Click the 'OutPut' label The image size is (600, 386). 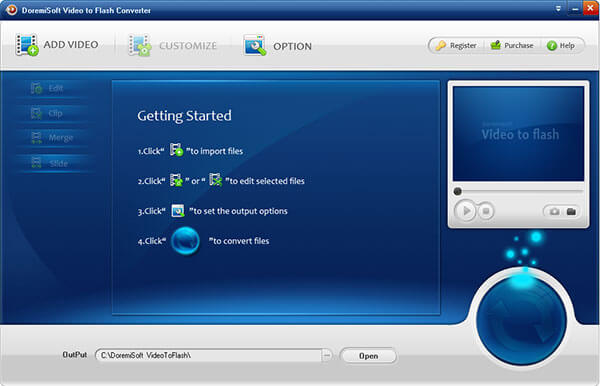[x=75, y=355]
